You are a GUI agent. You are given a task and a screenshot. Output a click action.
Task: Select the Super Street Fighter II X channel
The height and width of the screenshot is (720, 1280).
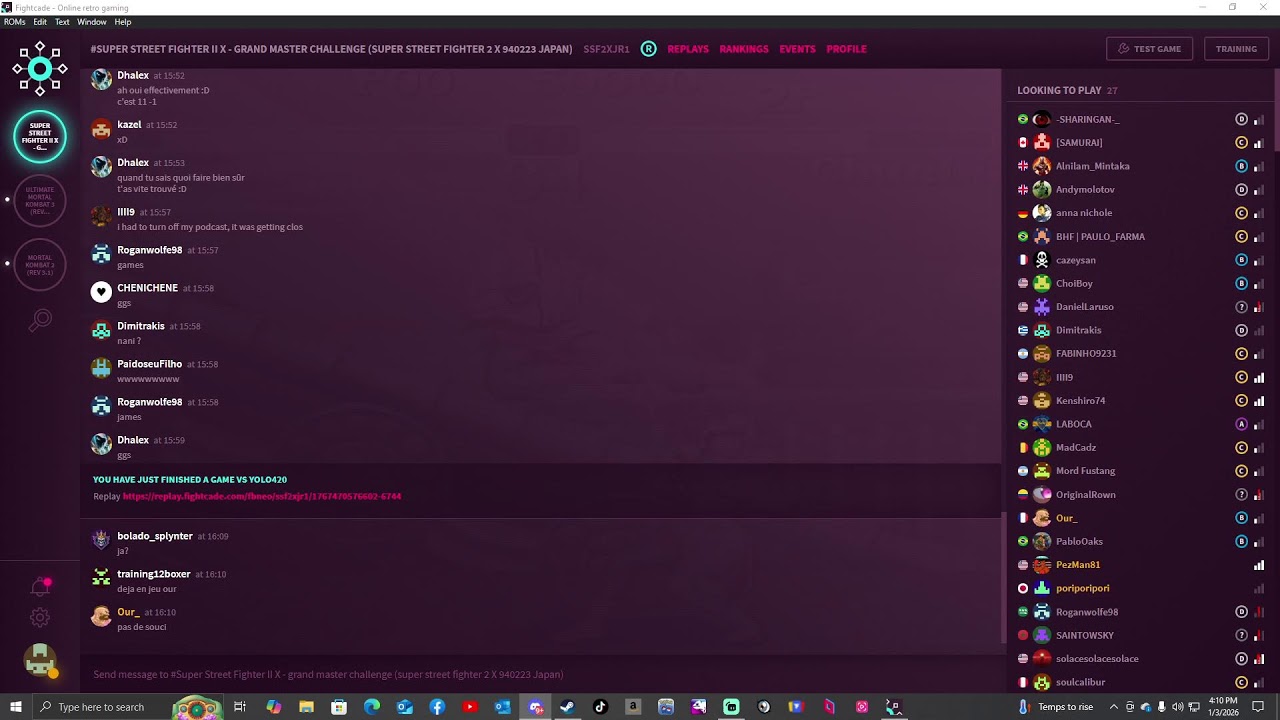click(40, 137)
